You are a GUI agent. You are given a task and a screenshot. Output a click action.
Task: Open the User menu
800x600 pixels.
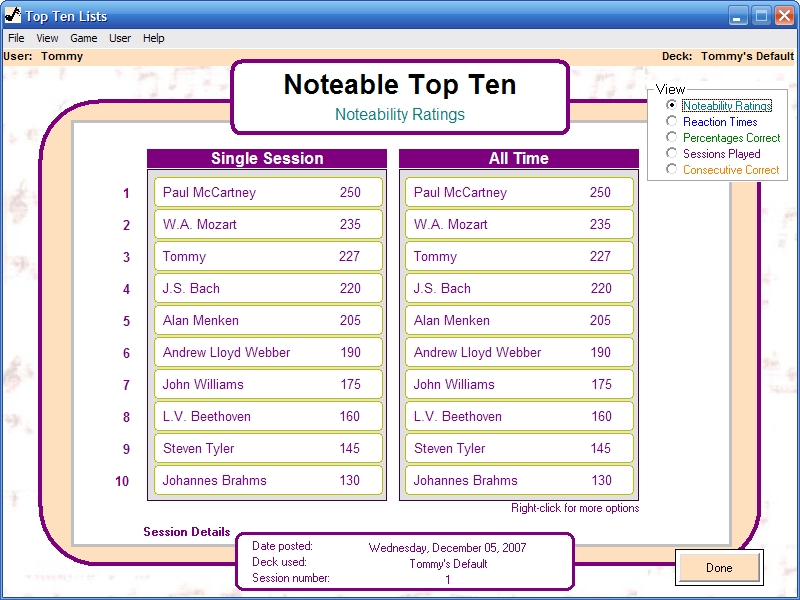[120, 38]
